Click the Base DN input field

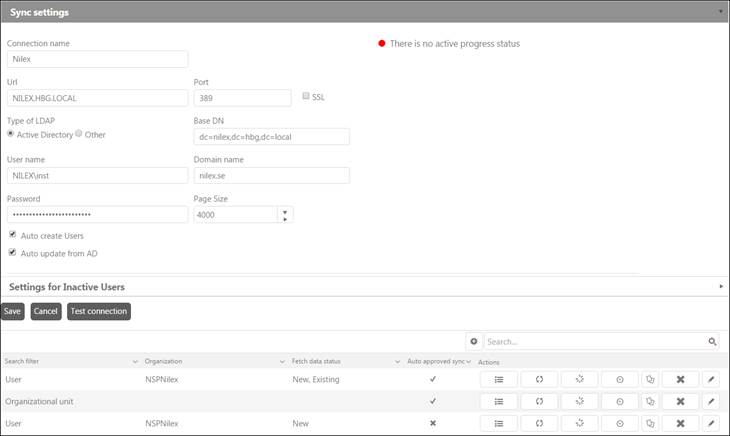271,137
